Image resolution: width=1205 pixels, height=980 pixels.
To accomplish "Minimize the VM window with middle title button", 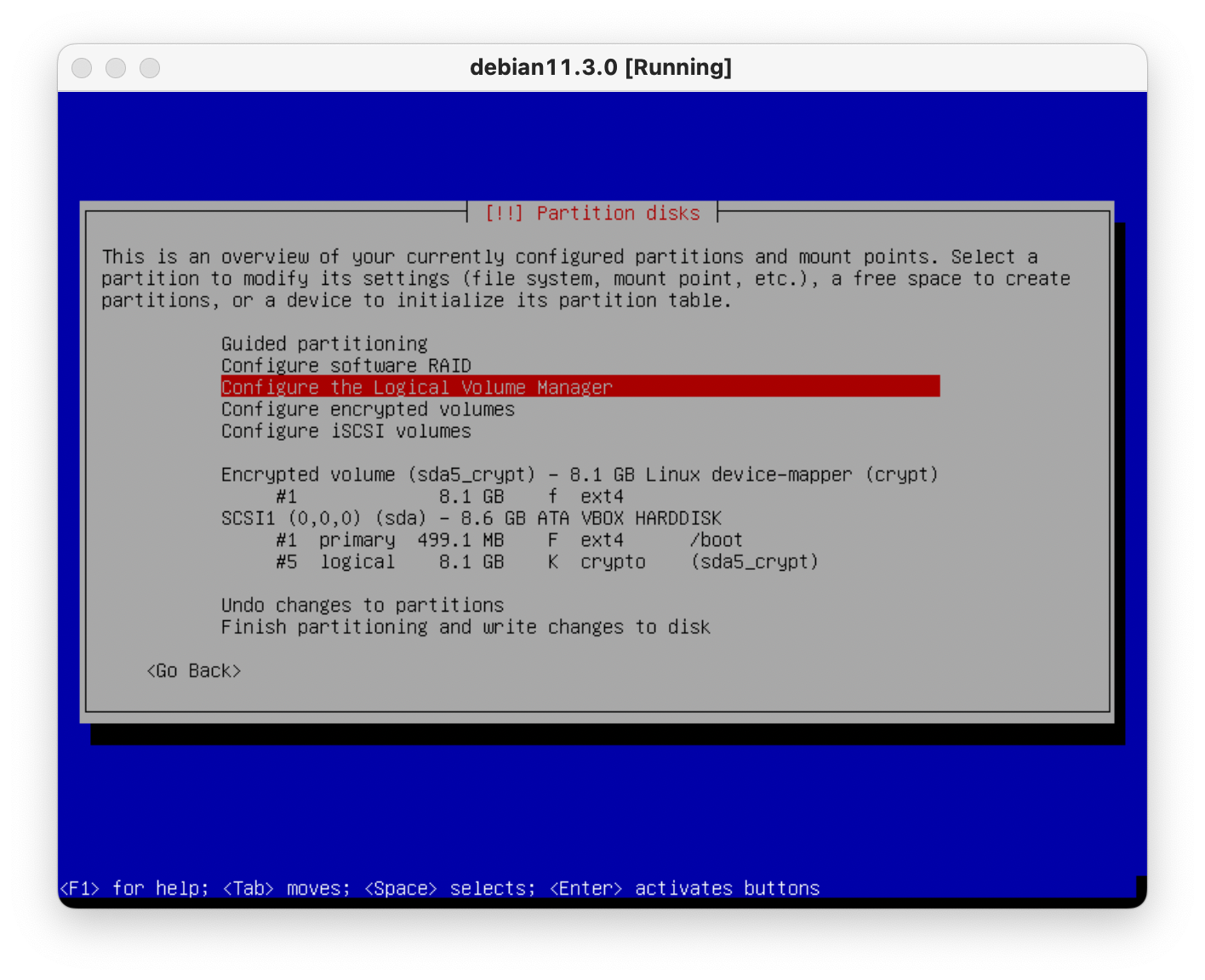I will pos(116,68).
